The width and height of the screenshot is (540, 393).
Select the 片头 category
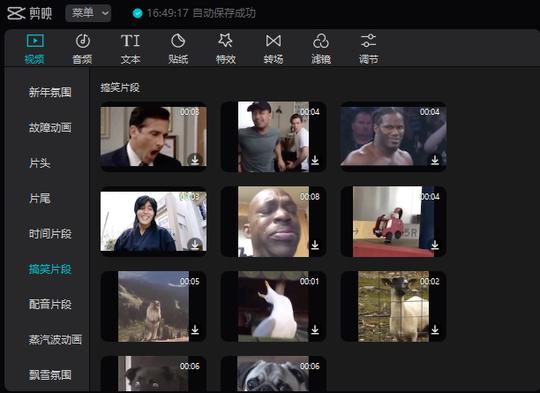(40, 163)
